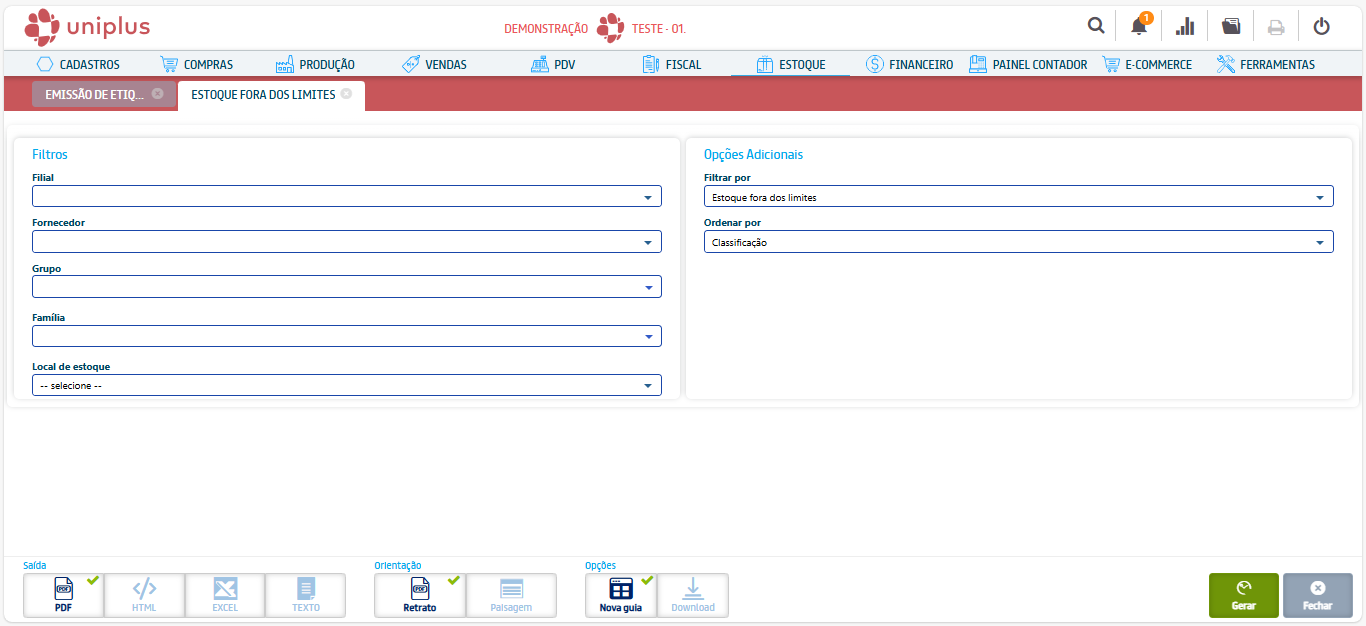Switch to the Emissão de Etiq... tab

tap(95, 95)
